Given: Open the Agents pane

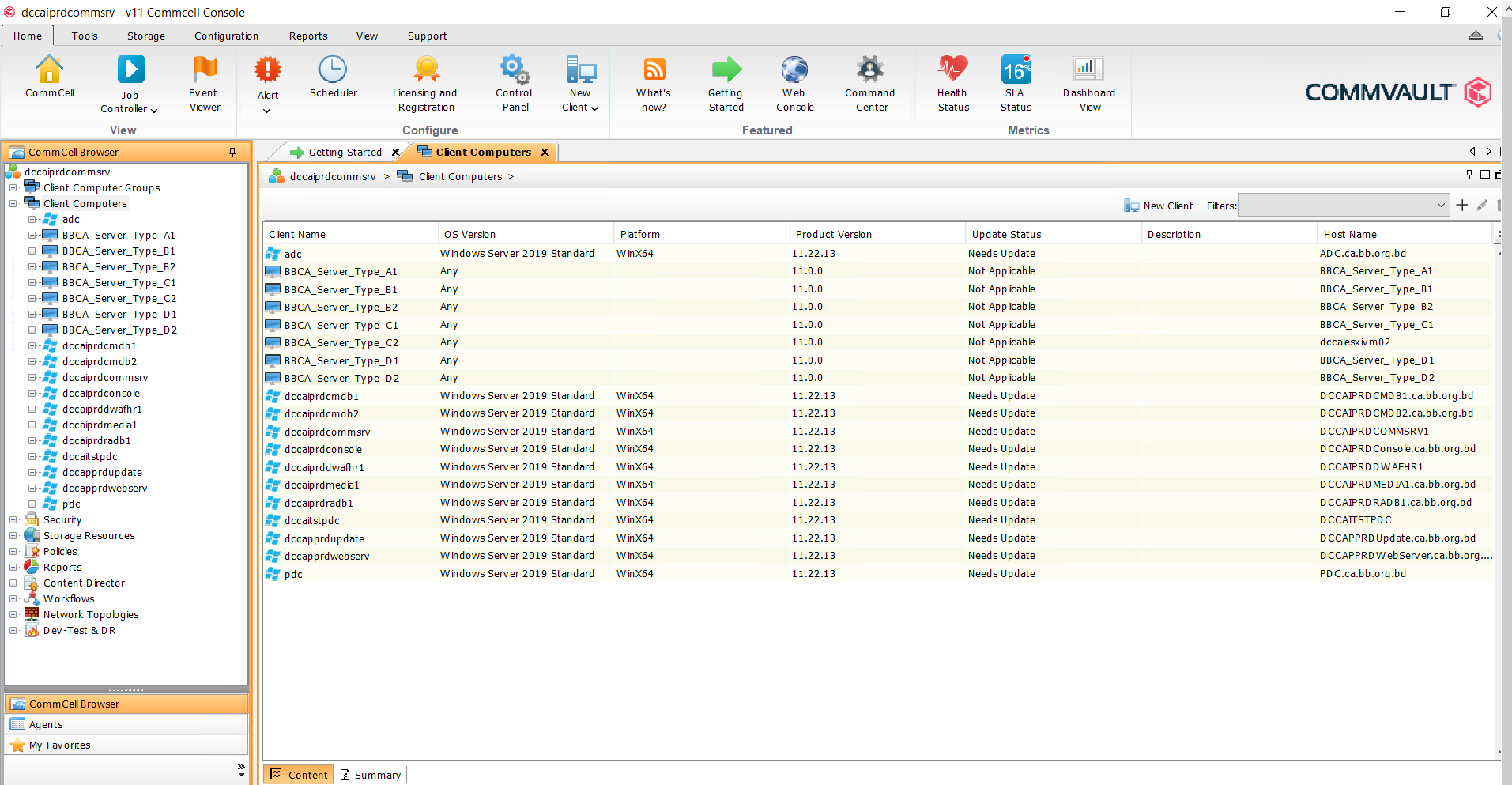Looking at the screenshot, I should pos(126,724).
